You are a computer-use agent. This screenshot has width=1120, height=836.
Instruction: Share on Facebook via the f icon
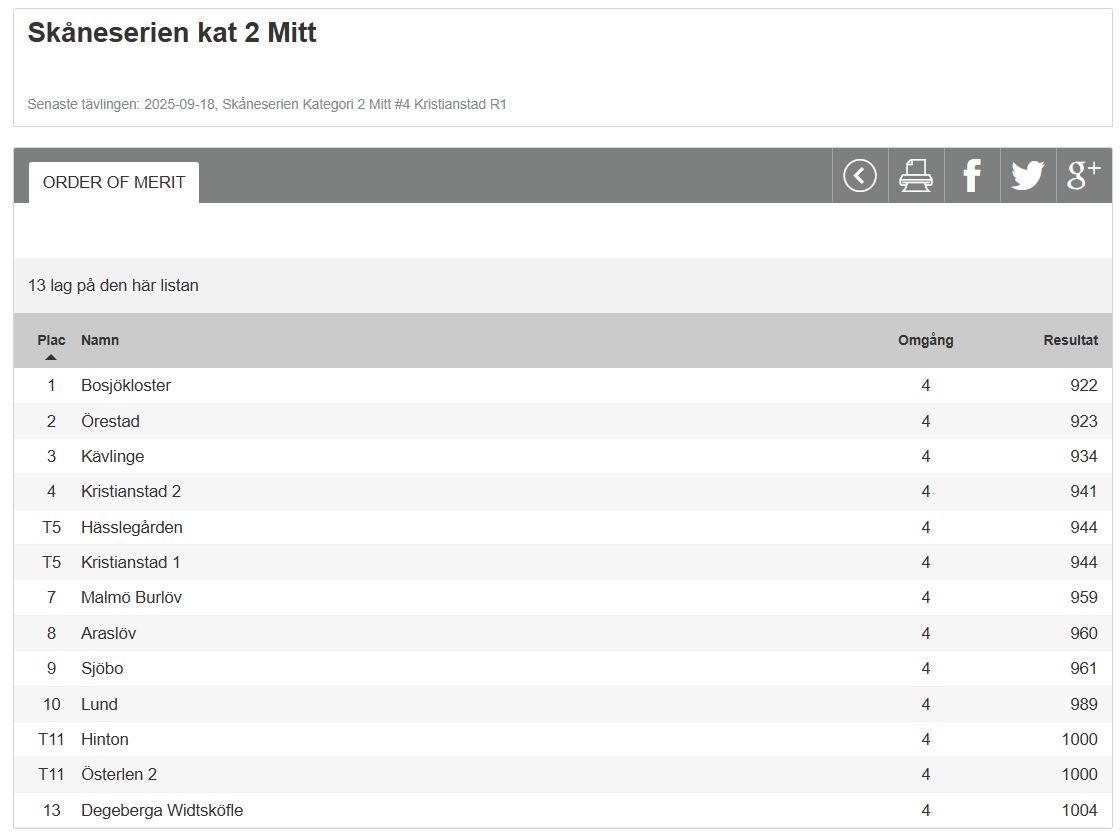(x=971, y=176)
